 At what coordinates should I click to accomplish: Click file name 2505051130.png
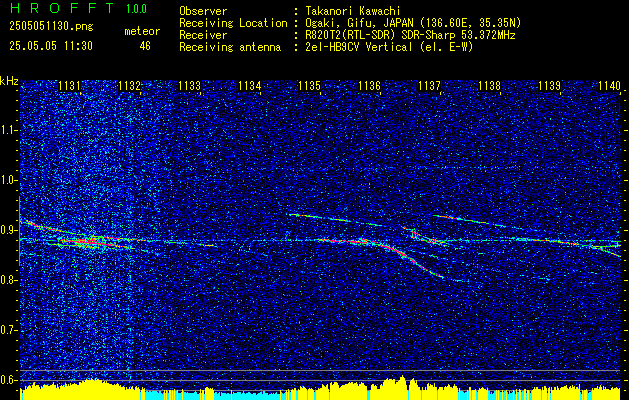(x=51, y=26)
